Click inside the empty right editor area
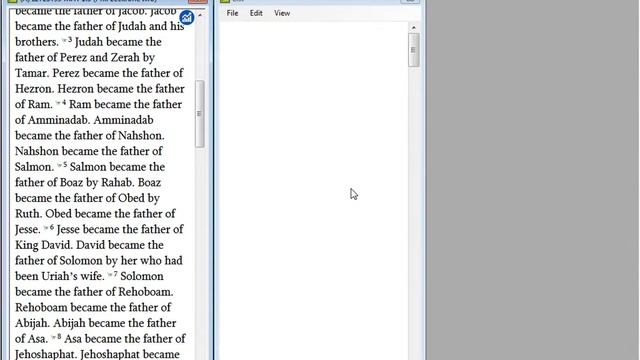Image resolution: width=640 pixels, height=360 pixels. click(313, 192)
